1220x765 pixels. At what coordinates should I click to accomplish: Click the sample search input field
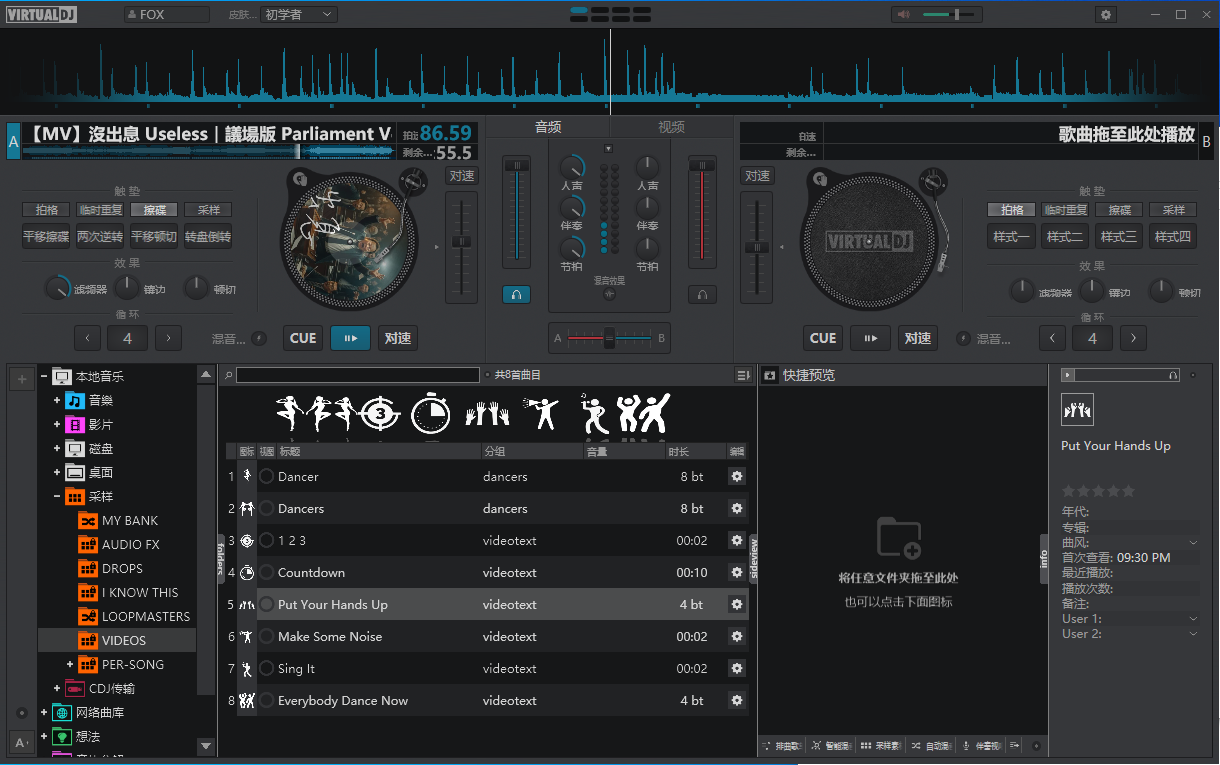[358, 375]
